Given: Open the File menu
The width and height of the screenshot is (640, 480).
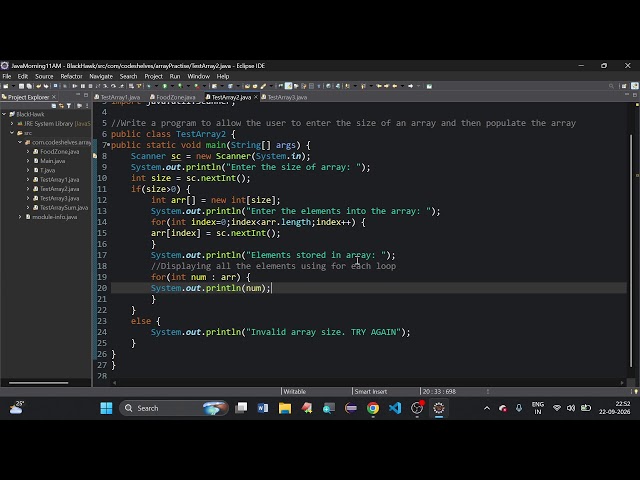Looking at the screenshot, I should [x=7, y=76].
